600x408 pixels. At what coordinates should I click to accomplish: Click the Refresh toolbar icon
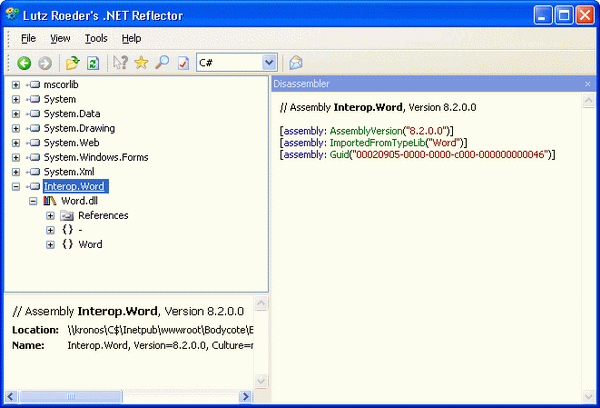[x=93, y=63]
